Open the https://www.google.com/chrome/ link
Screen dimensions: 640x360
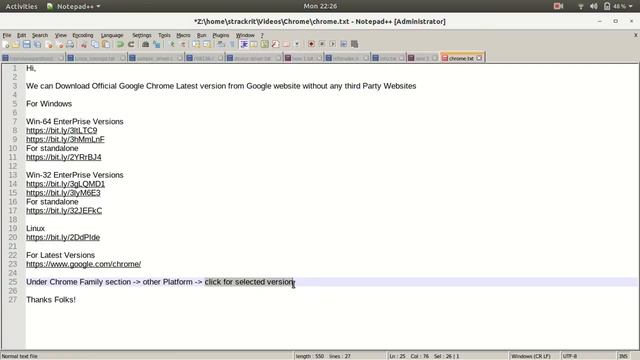coord(84,264)
